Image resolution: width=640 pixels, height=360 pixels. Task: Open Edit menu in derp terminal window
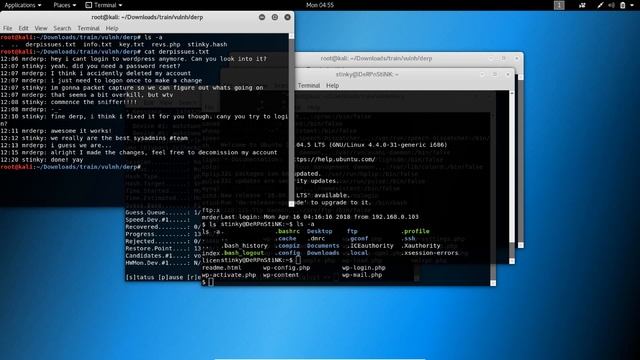pyautogui.click(x=23, y=28)
